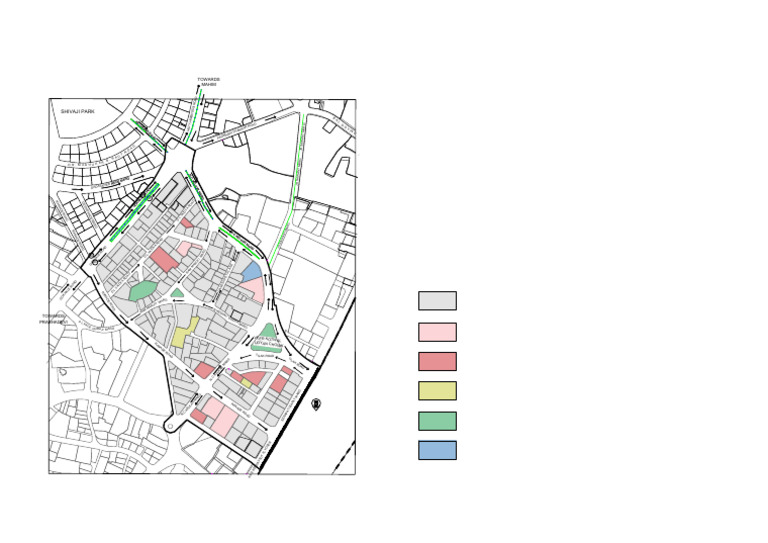Screen dimensions: 768x543
Task: Click the blue legend swatch
Action: 437,450
